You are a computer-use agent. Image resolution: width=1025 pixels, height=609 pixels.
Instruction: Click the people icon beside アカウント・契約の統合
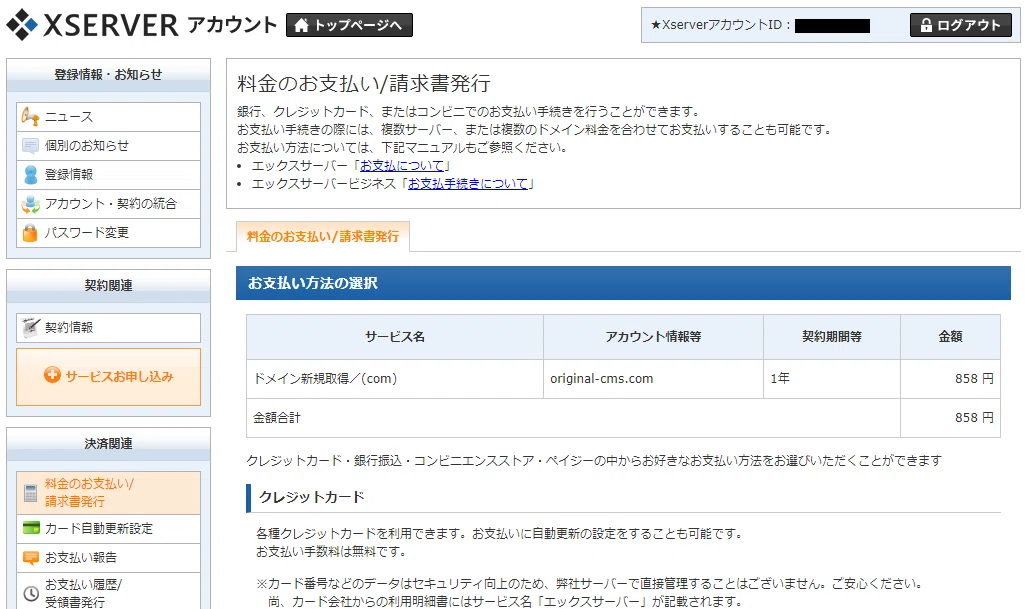point(30,204)
